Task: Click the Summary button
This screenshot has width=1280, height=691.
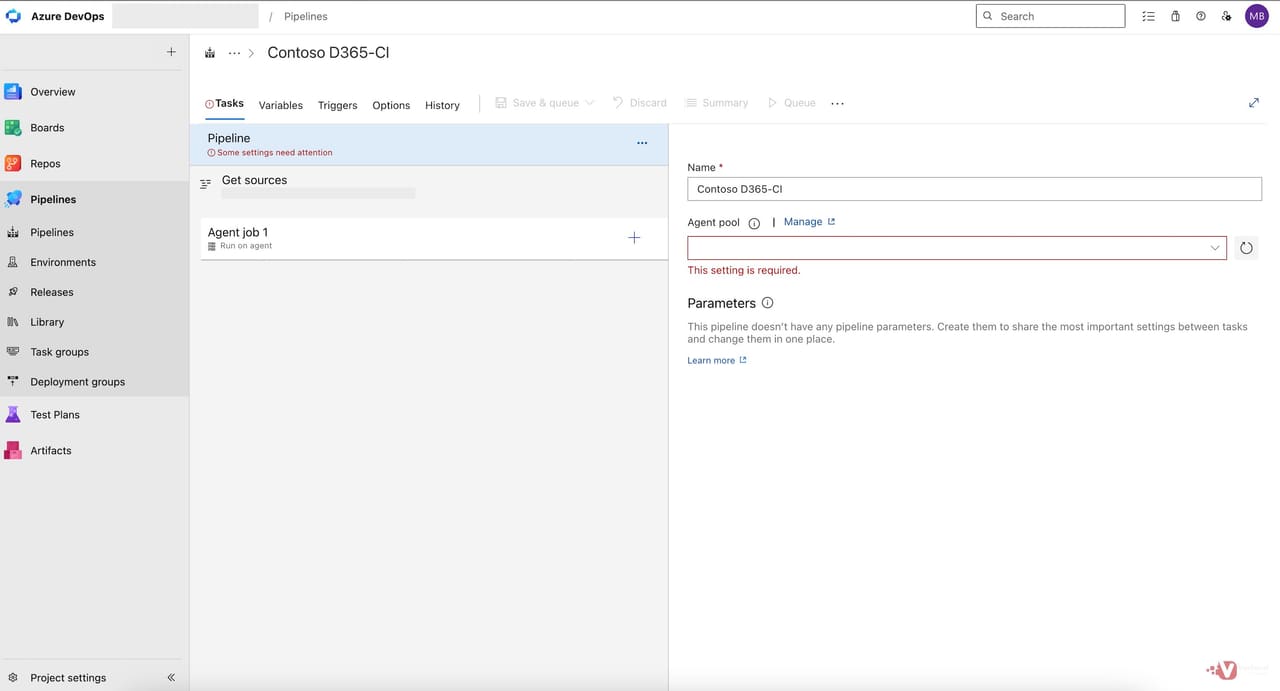Action: 717,103
